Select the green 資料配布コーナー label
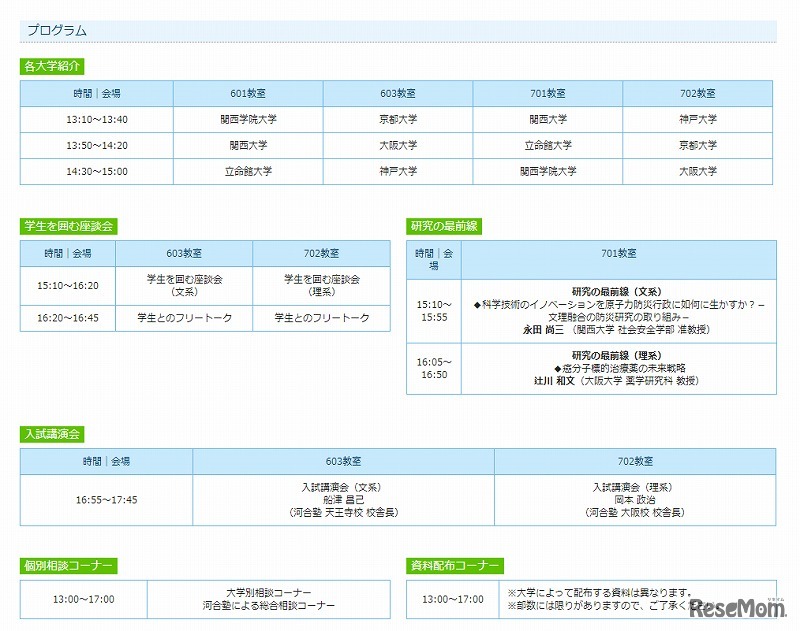Viewport: 800px width, 631px height. pos(455,566)
